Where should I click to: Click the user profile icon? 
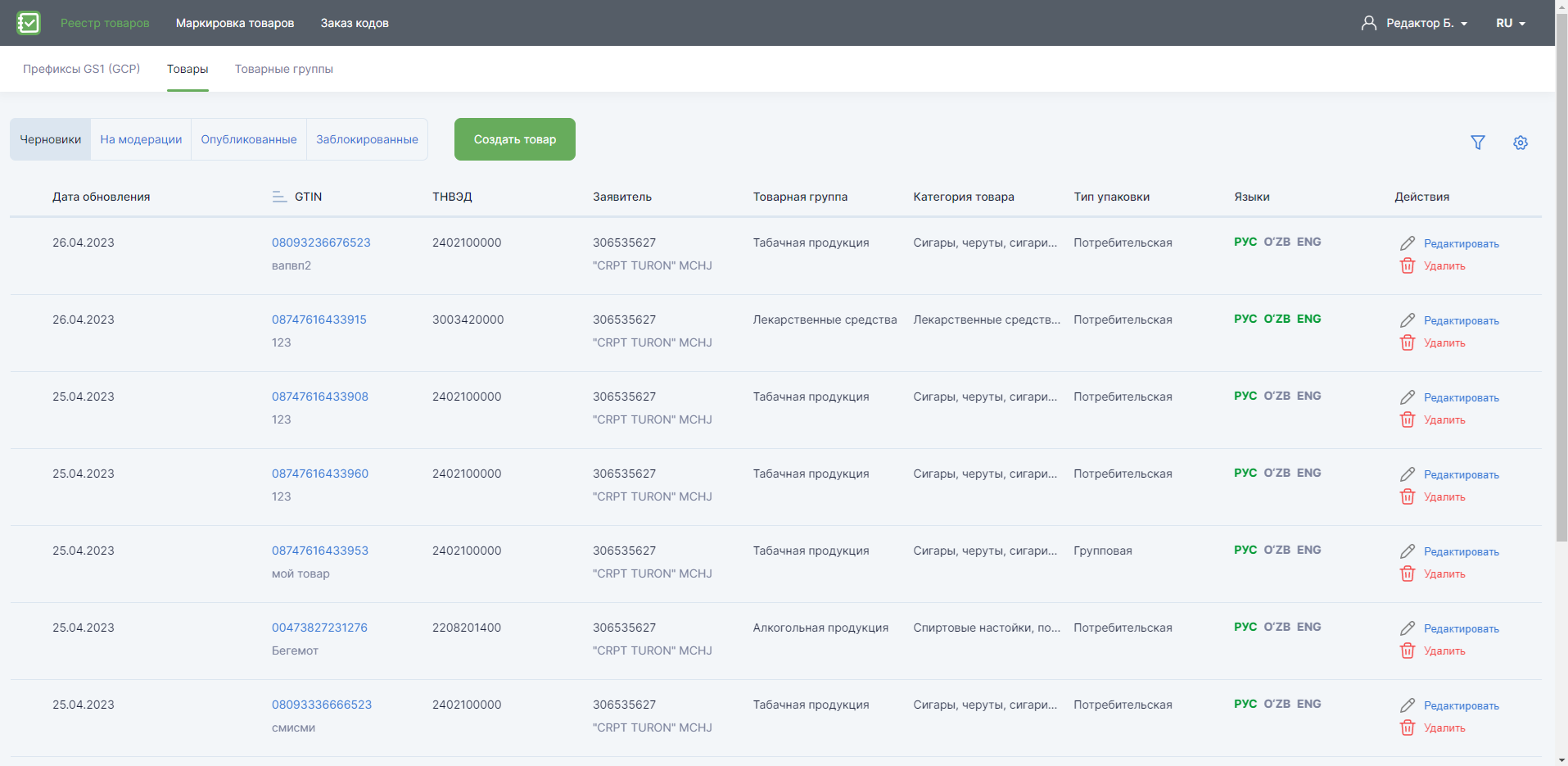pyautogui.click(x=1369, y=23)
